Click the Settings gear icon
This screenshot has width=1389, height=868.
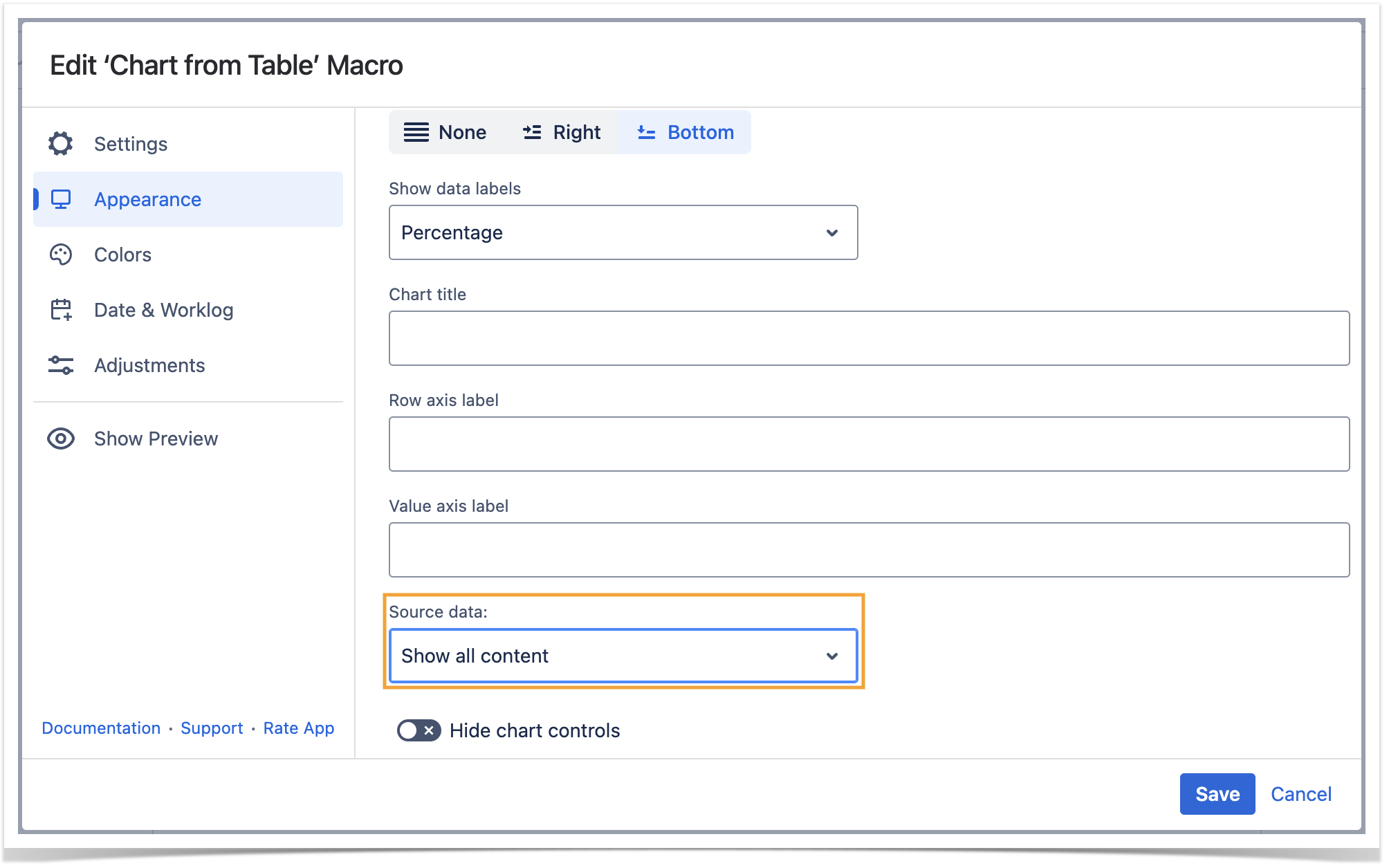point(61,144)
